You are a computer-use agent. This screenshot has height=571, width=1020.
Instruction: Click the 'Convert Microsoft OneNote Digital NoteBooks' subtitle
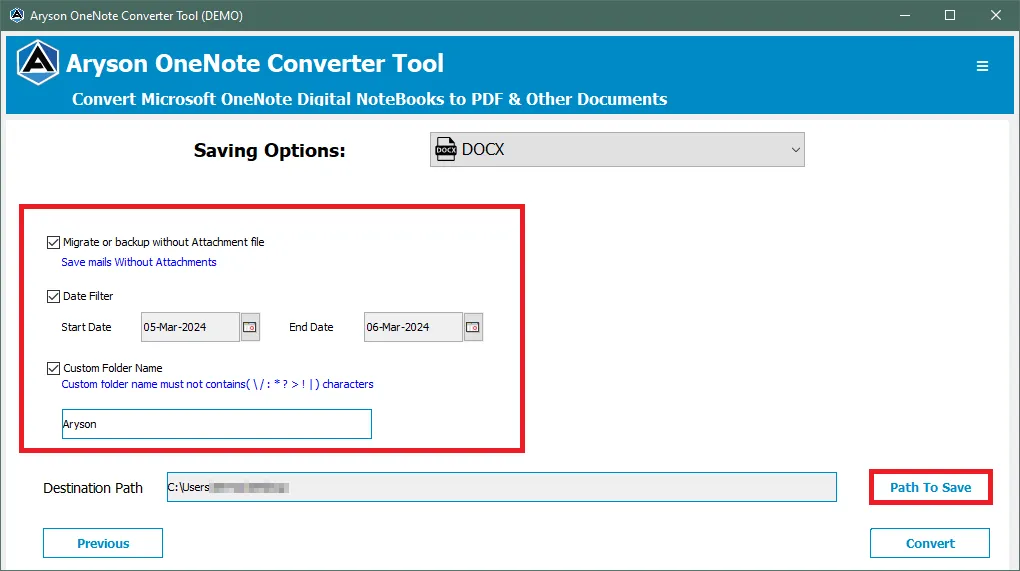click(369, 99)
